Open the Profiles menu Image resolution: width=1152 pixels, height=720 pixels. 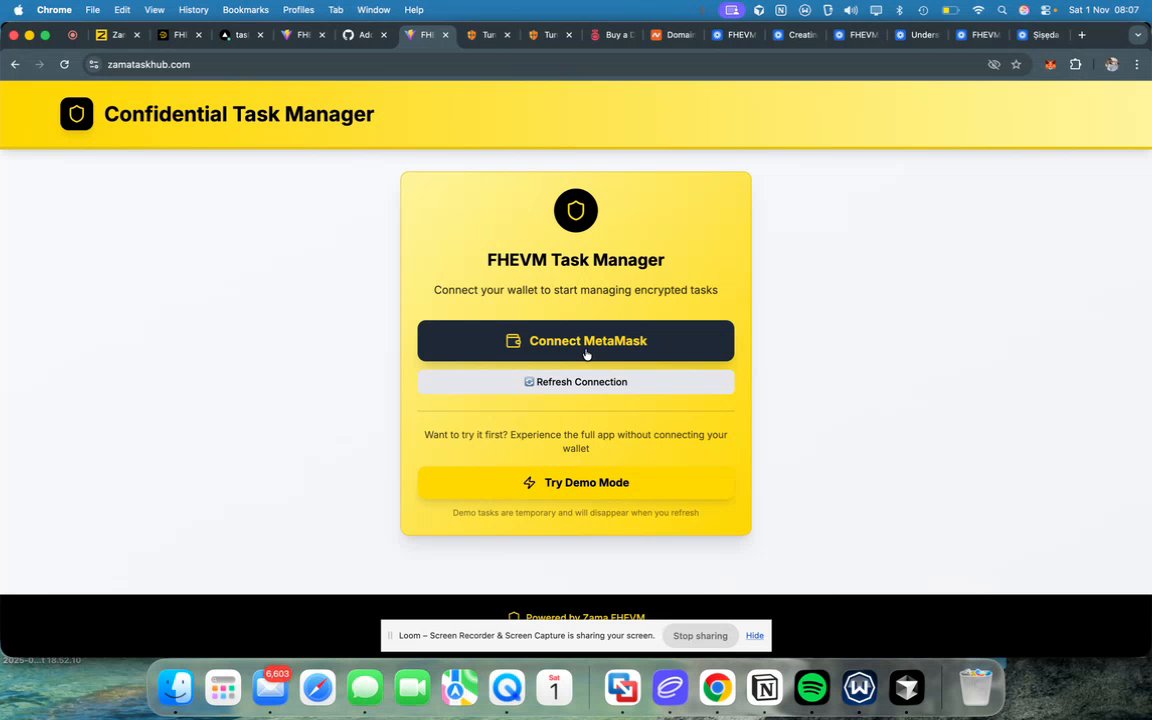pos(298,10)
